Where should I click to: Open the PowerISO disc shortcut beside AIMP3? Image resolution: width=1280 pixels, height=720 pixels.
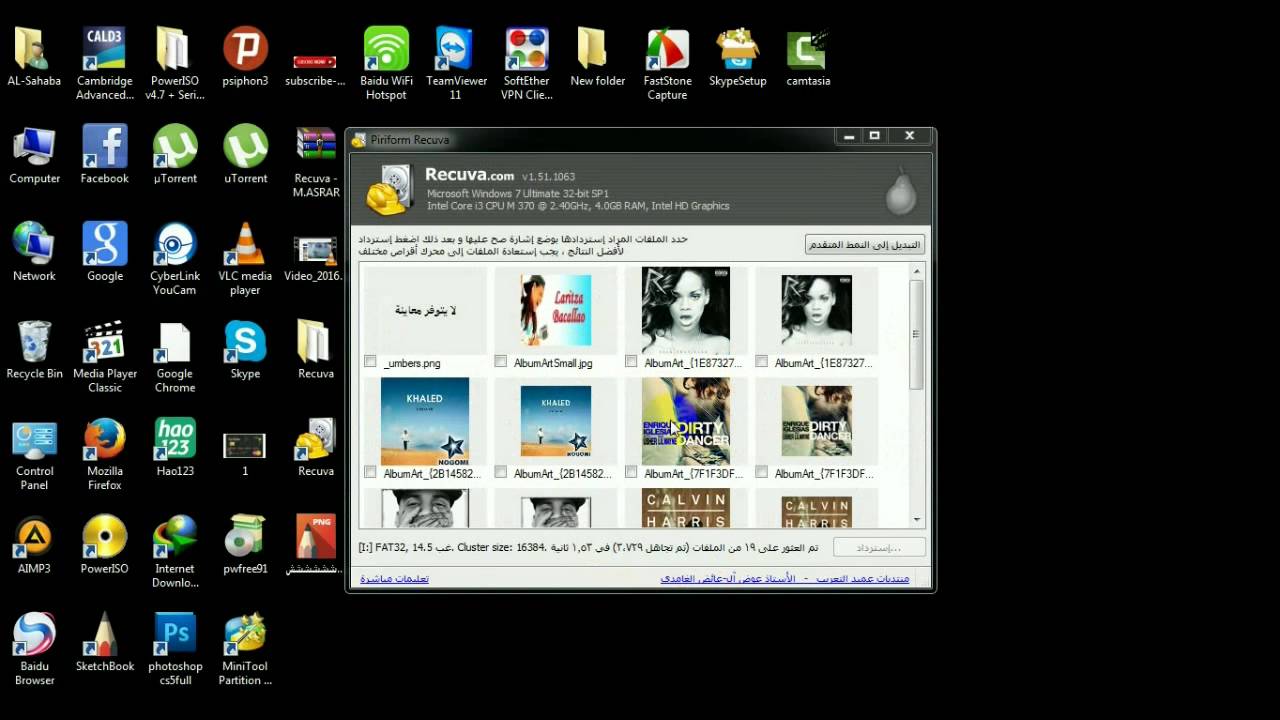(105, 546)
